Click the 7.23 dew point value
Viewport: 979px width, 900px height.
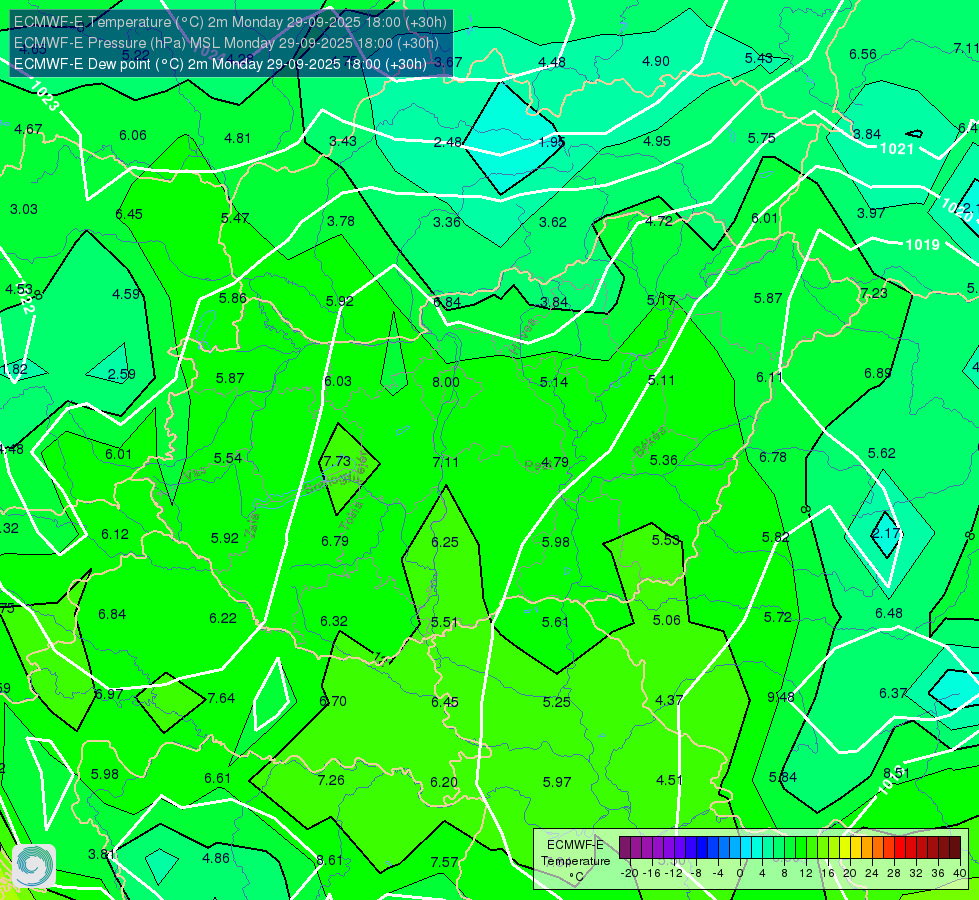pyautogui.click(x=873, y=294)
